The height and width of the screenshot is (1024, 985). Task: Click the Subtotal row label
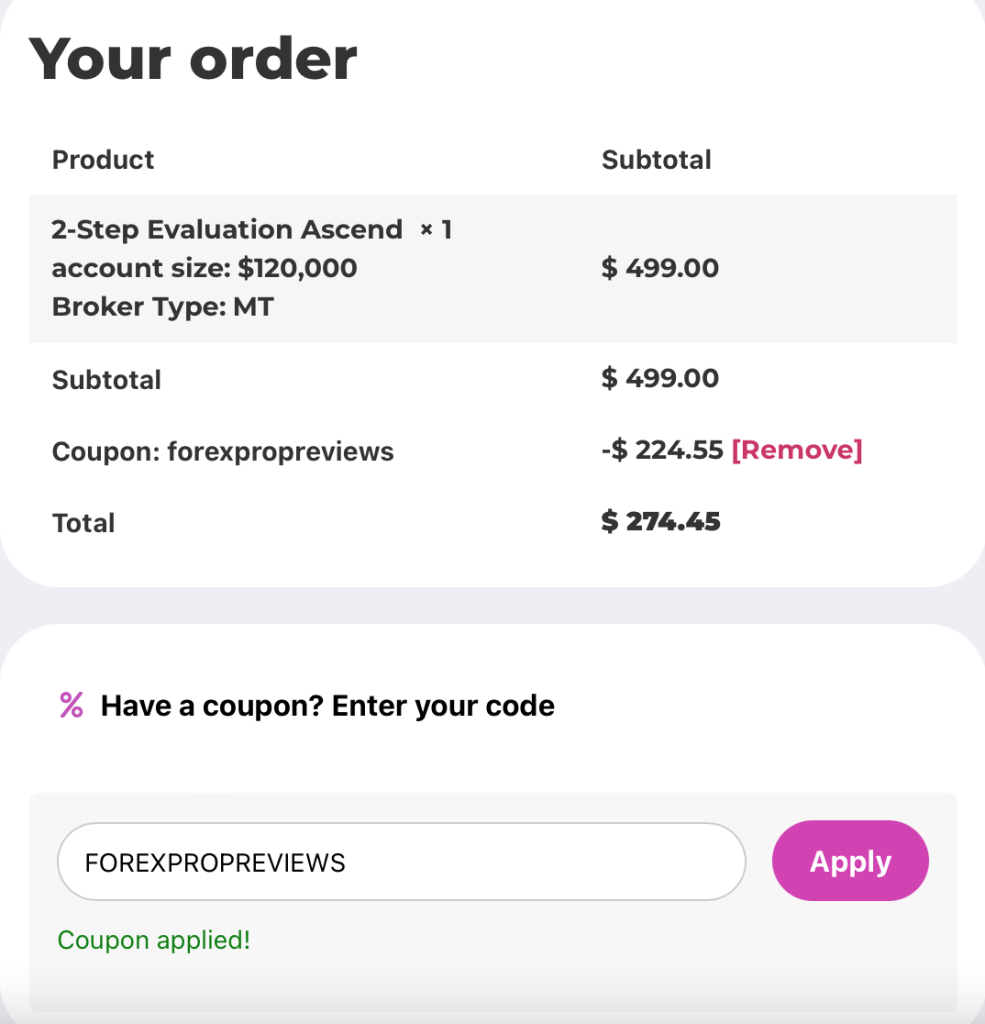106,380
